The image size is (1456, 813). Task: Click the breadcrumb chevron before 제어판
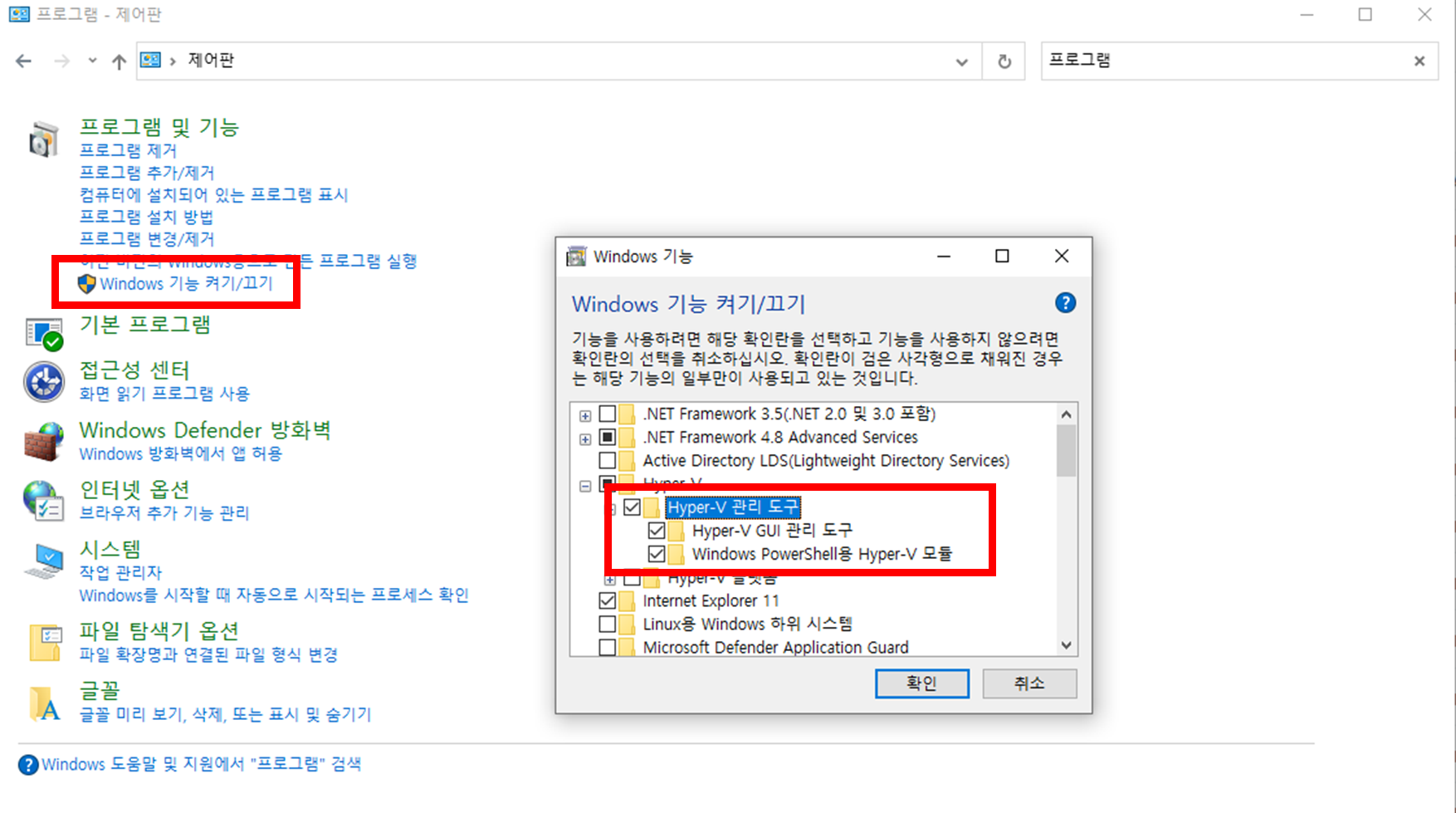(173, 61)
